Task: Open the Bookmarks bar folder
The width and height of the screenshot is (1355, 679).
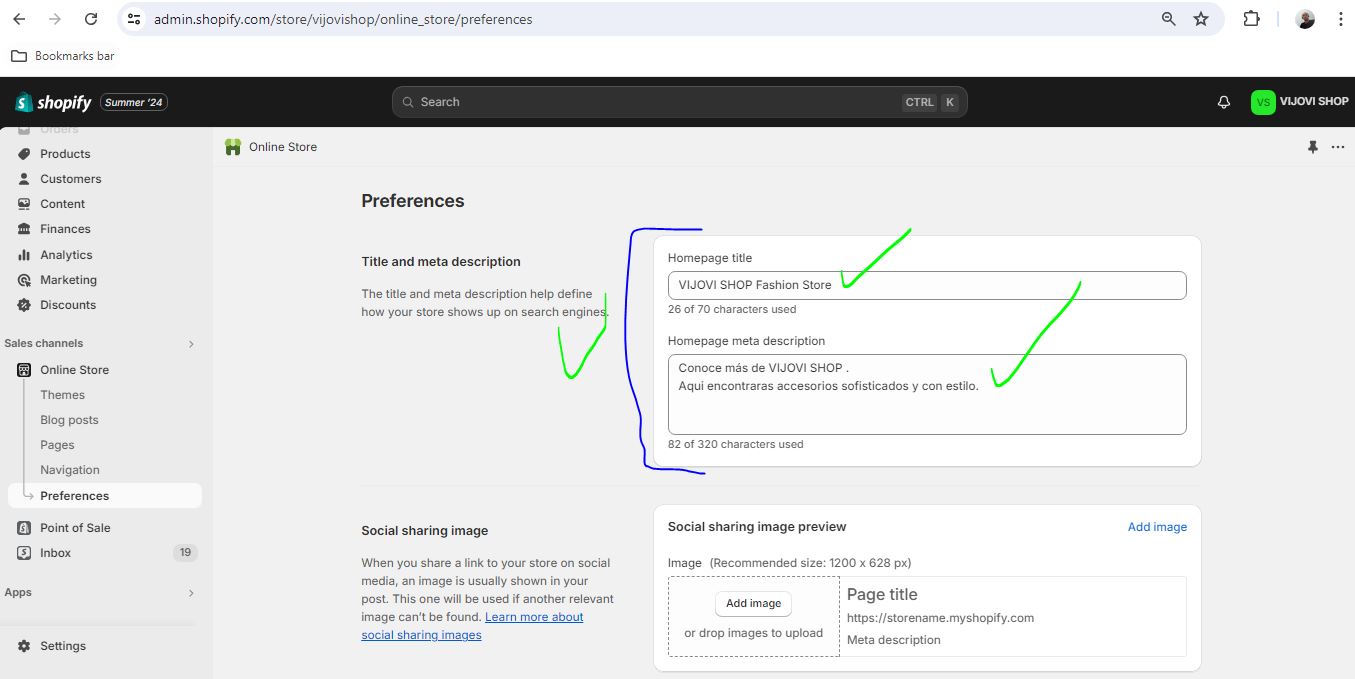Action: (x=63, y=56)
